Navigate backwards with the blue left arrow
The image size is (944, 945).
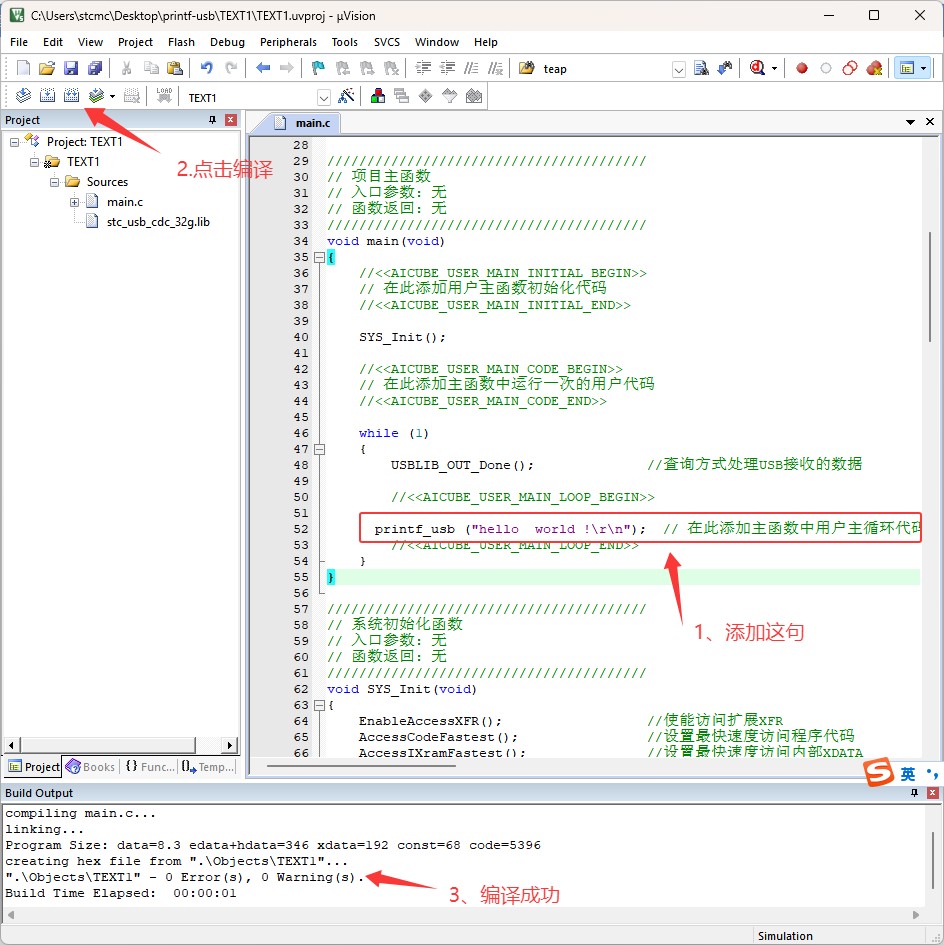point(263,68)
